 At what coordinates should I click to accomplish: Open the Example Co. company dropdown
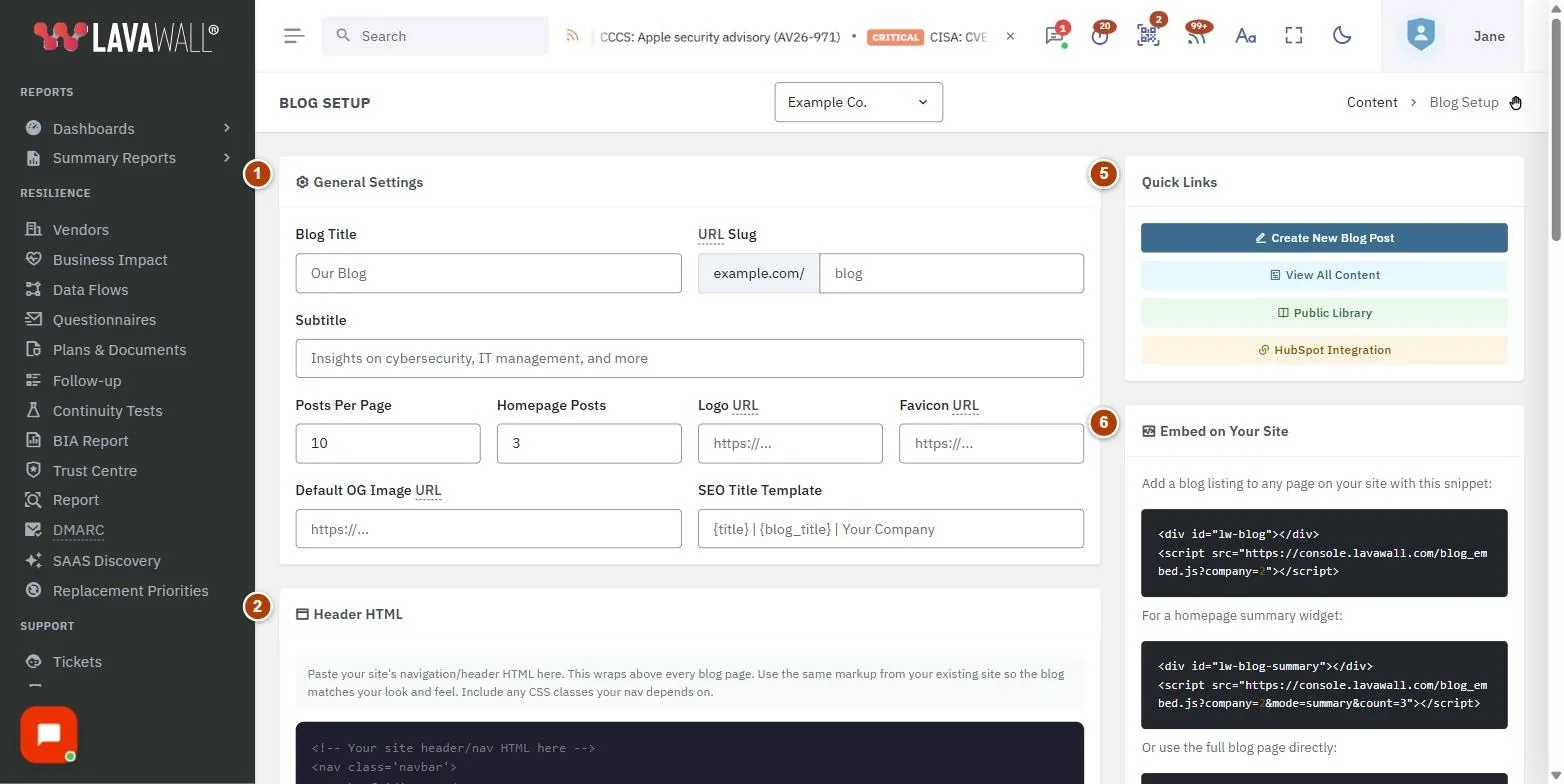point(858,102)
